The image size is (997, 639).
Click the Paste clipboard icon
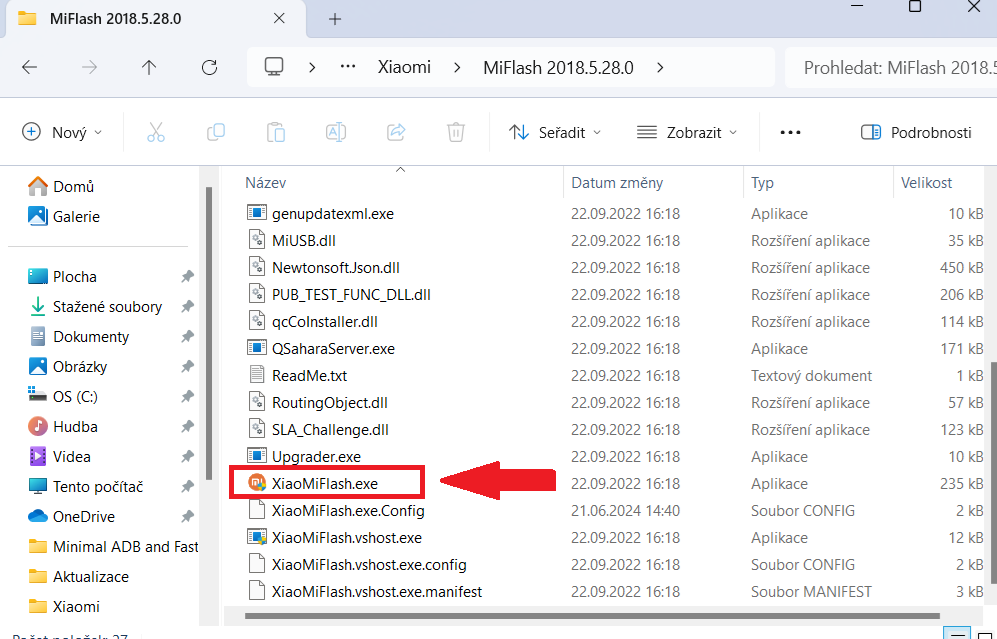pyautogui.click(x=275, y=132)
